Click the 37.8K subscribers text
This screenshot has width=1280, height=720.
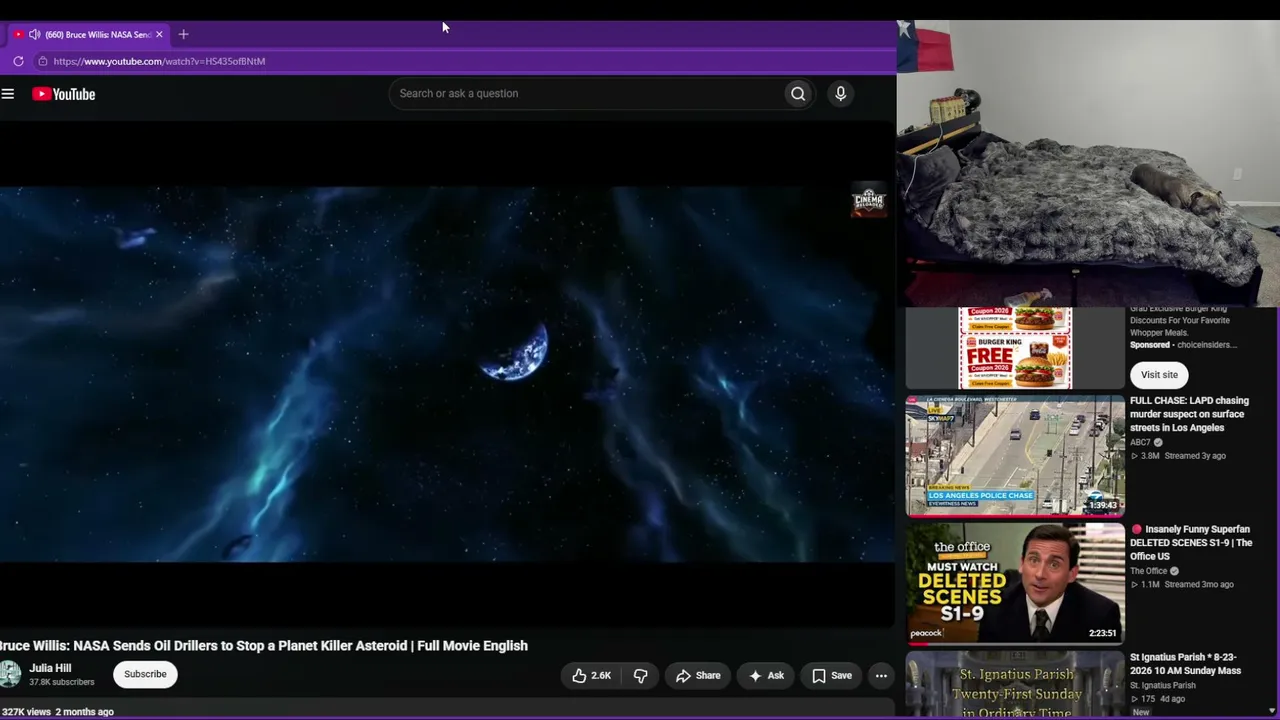pos(61,682)
